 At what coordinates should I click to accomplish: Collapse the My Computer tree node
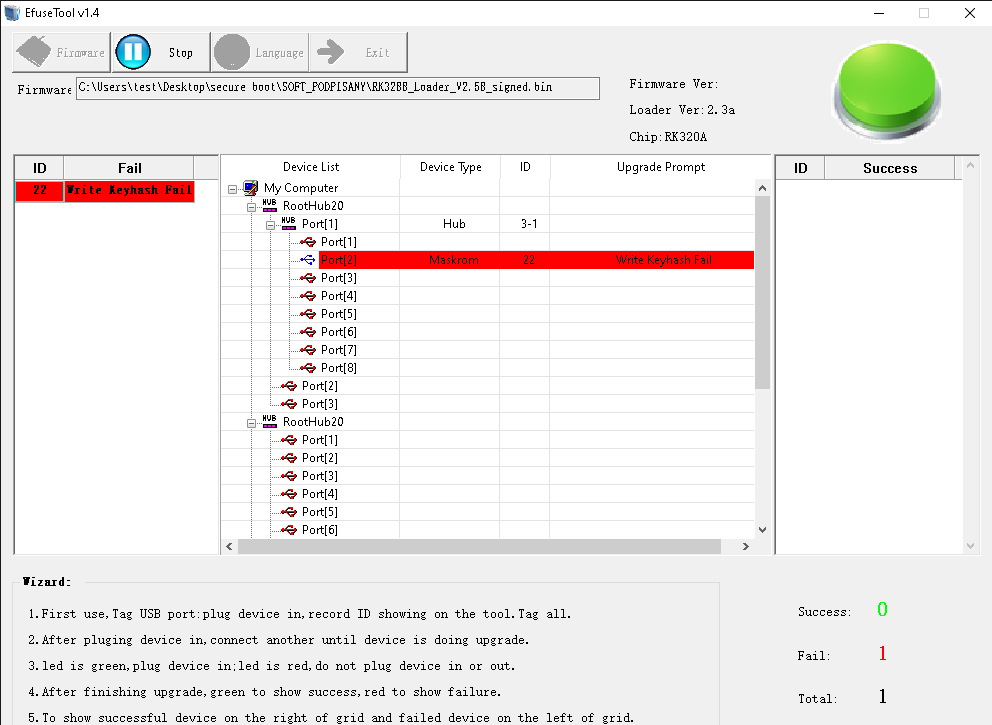click(x=233, y=187)
